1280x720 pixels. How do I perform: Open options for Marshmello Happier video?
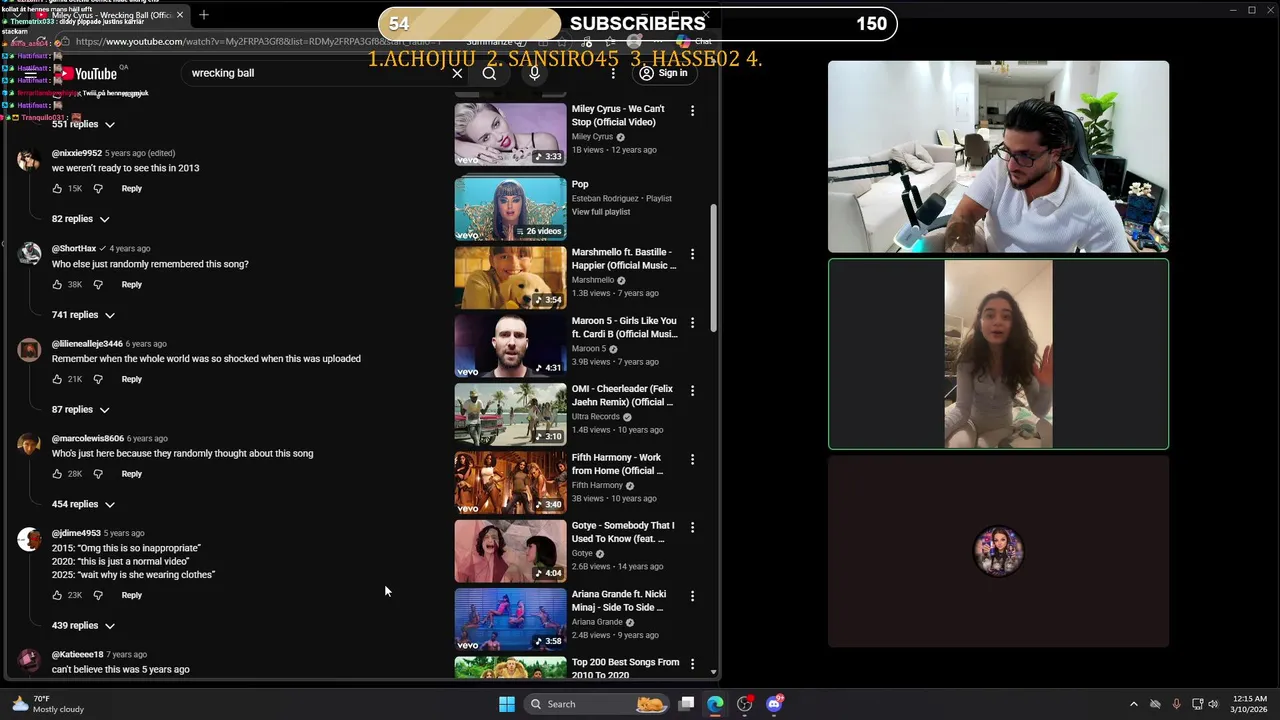[692, 254]
